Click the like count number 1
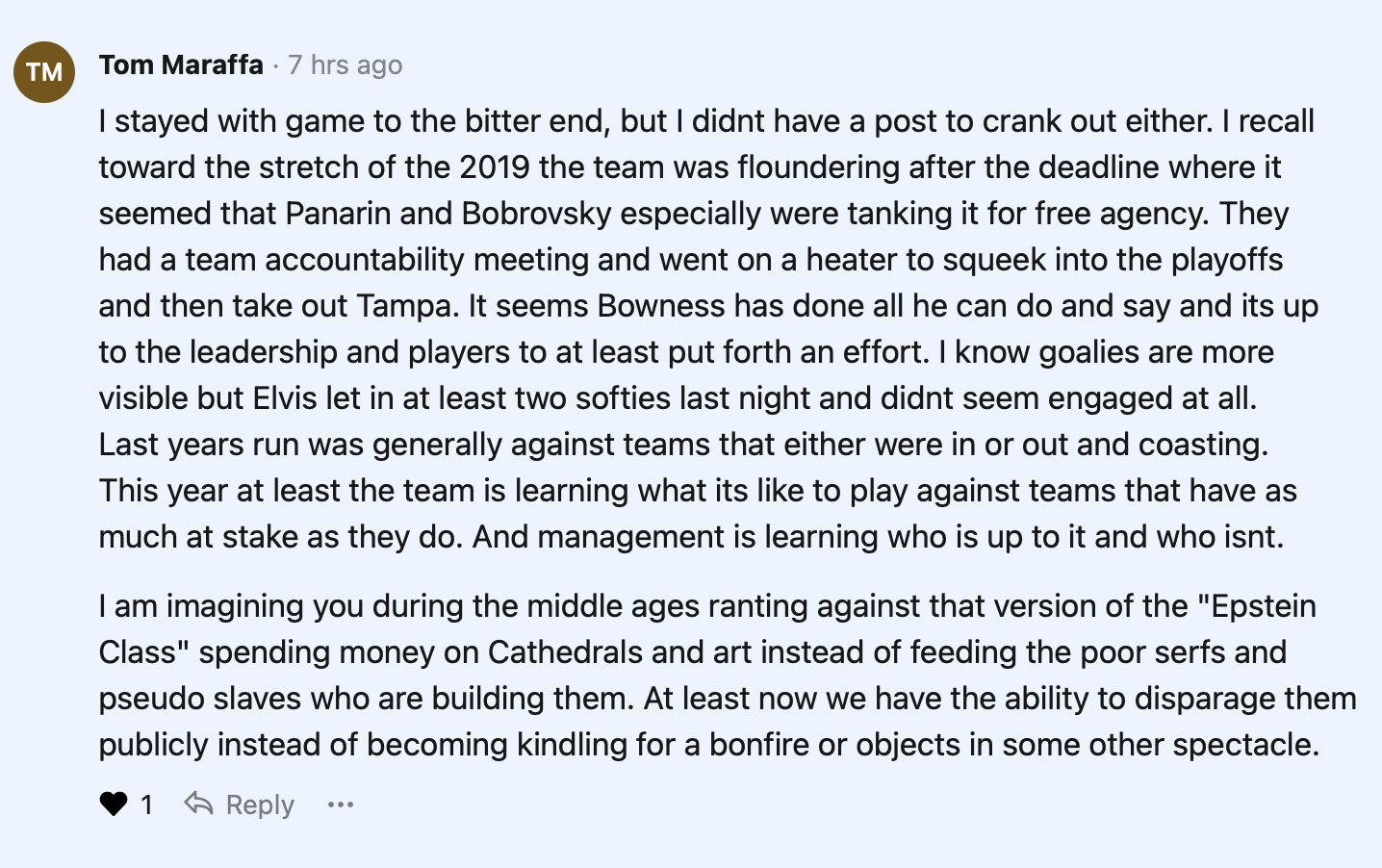 coord(146,804)
